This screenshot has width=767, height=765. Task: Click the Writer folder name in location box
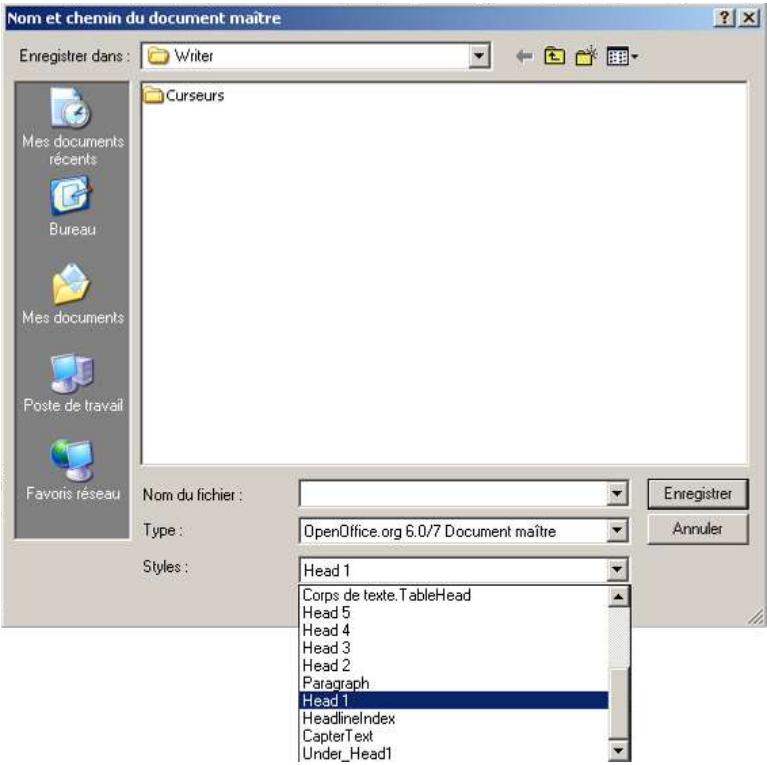194,56
